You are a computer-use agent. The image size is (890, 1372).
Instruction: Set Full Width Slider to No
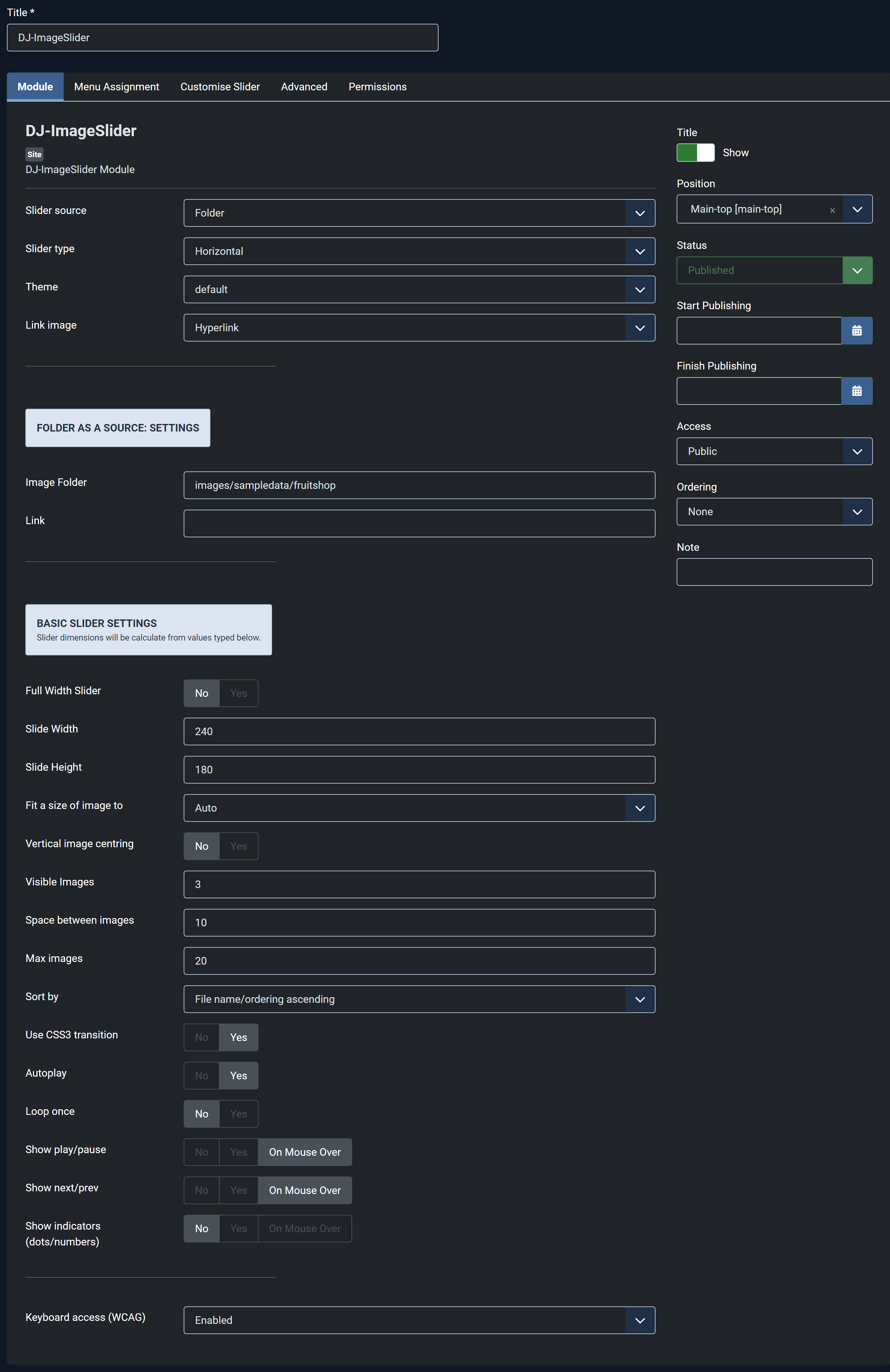(201, 694)
